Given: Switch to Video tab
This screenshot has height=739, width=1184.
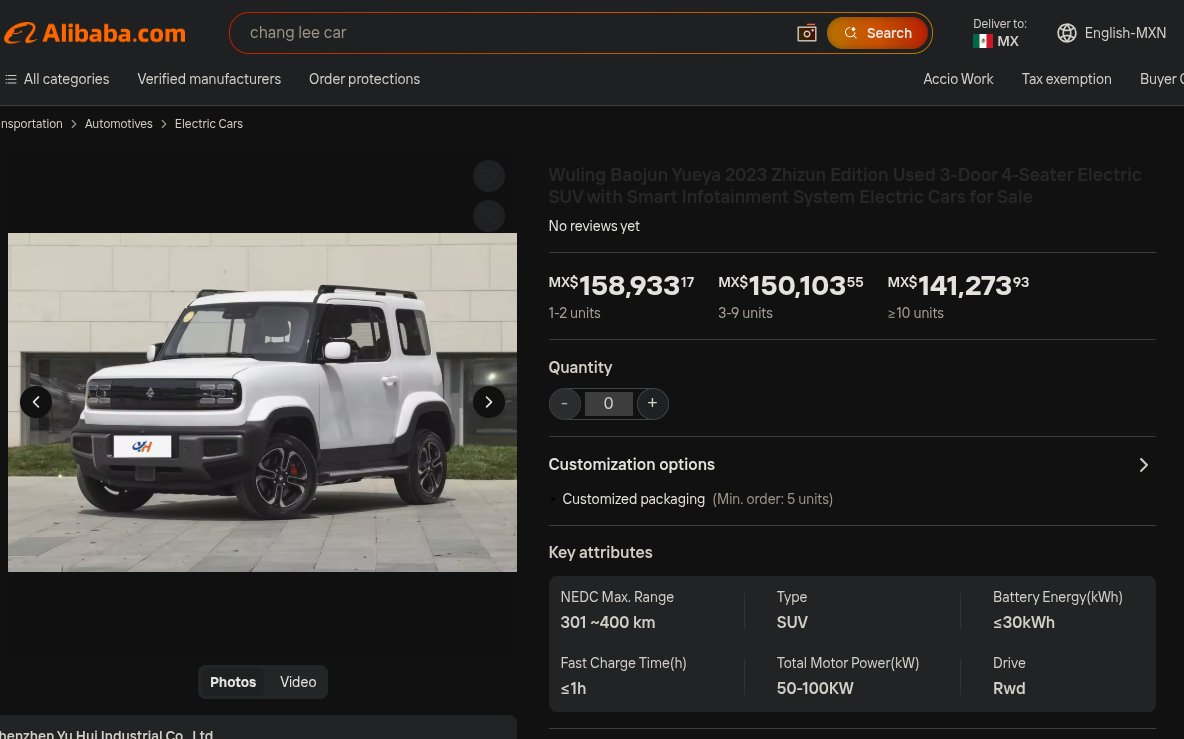Looking at the screenshot, I should 298,682.
